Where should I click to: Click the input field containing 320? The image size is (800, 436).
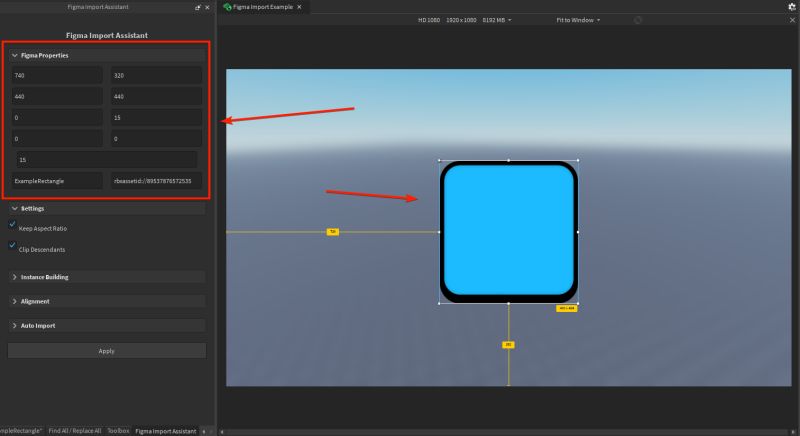[x=156, y=75]
